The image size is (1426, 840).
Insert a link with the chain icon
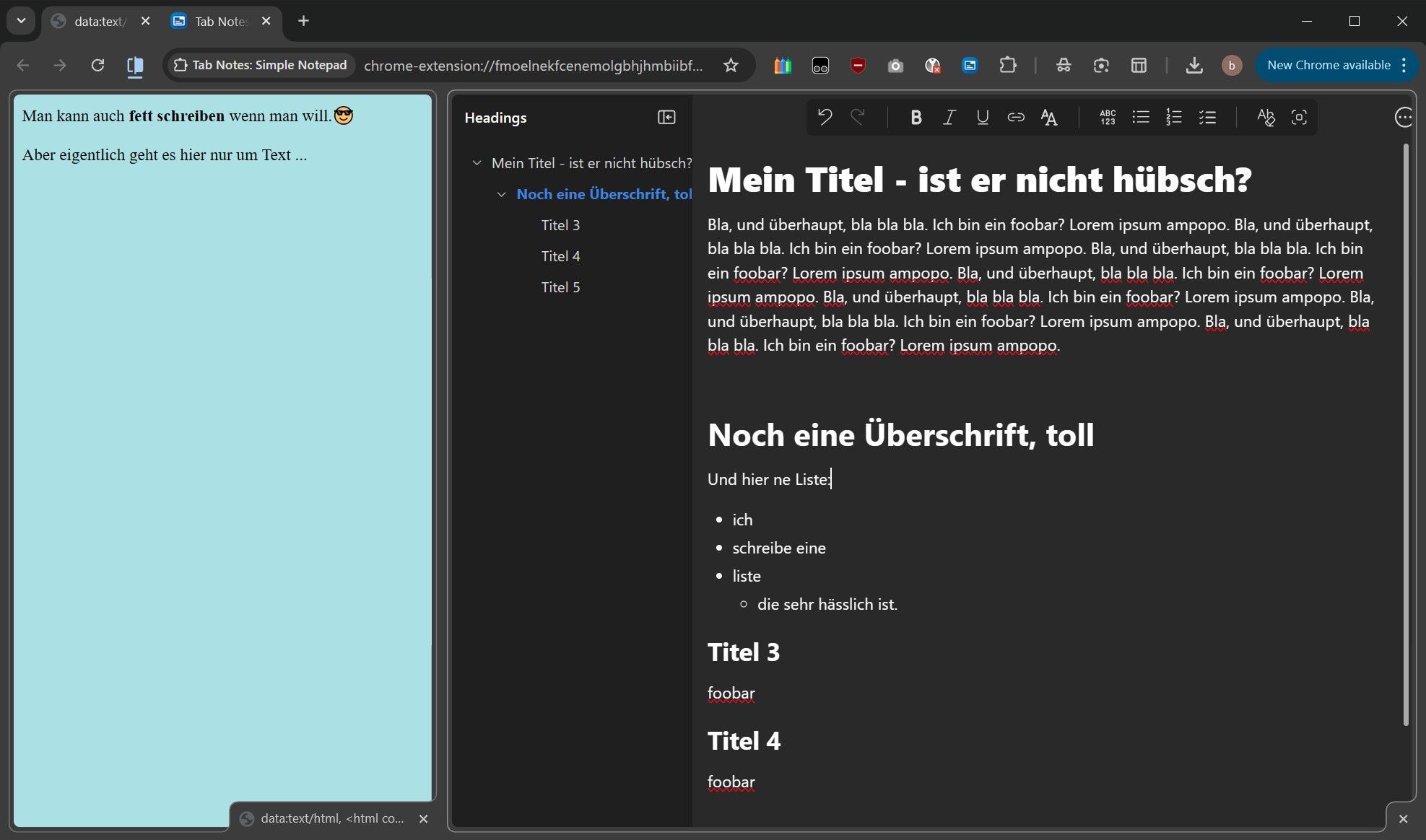coord(1015,117)
